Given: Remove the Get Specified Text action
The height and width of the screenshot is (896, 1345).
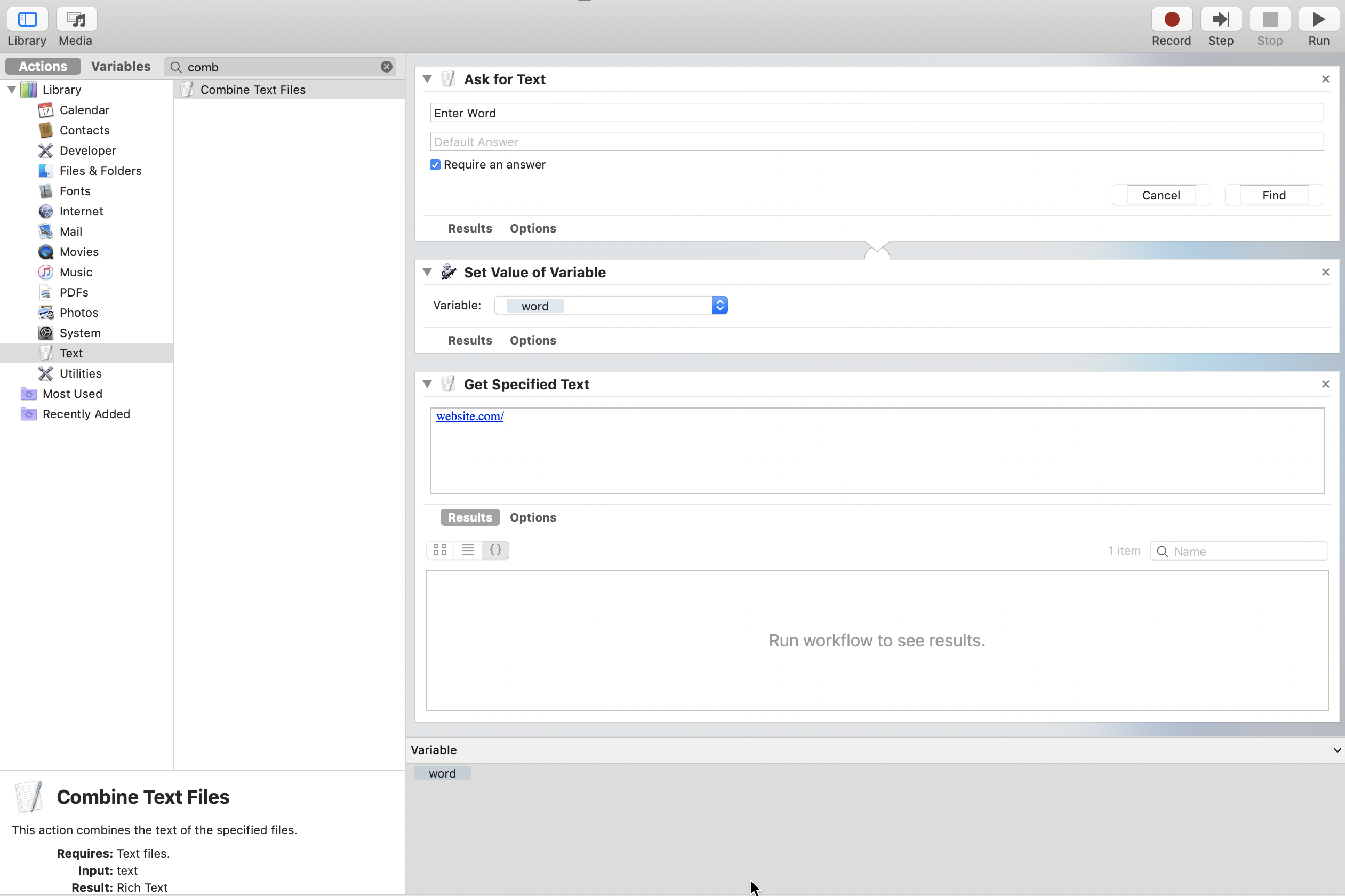Looking at the screenshot, I should coord(1325,384).
